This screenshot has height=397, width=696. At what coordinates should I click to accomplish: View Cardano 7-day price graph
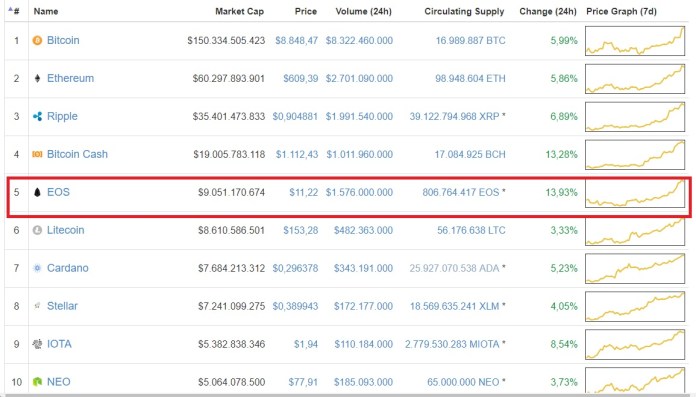coord(635,269)
